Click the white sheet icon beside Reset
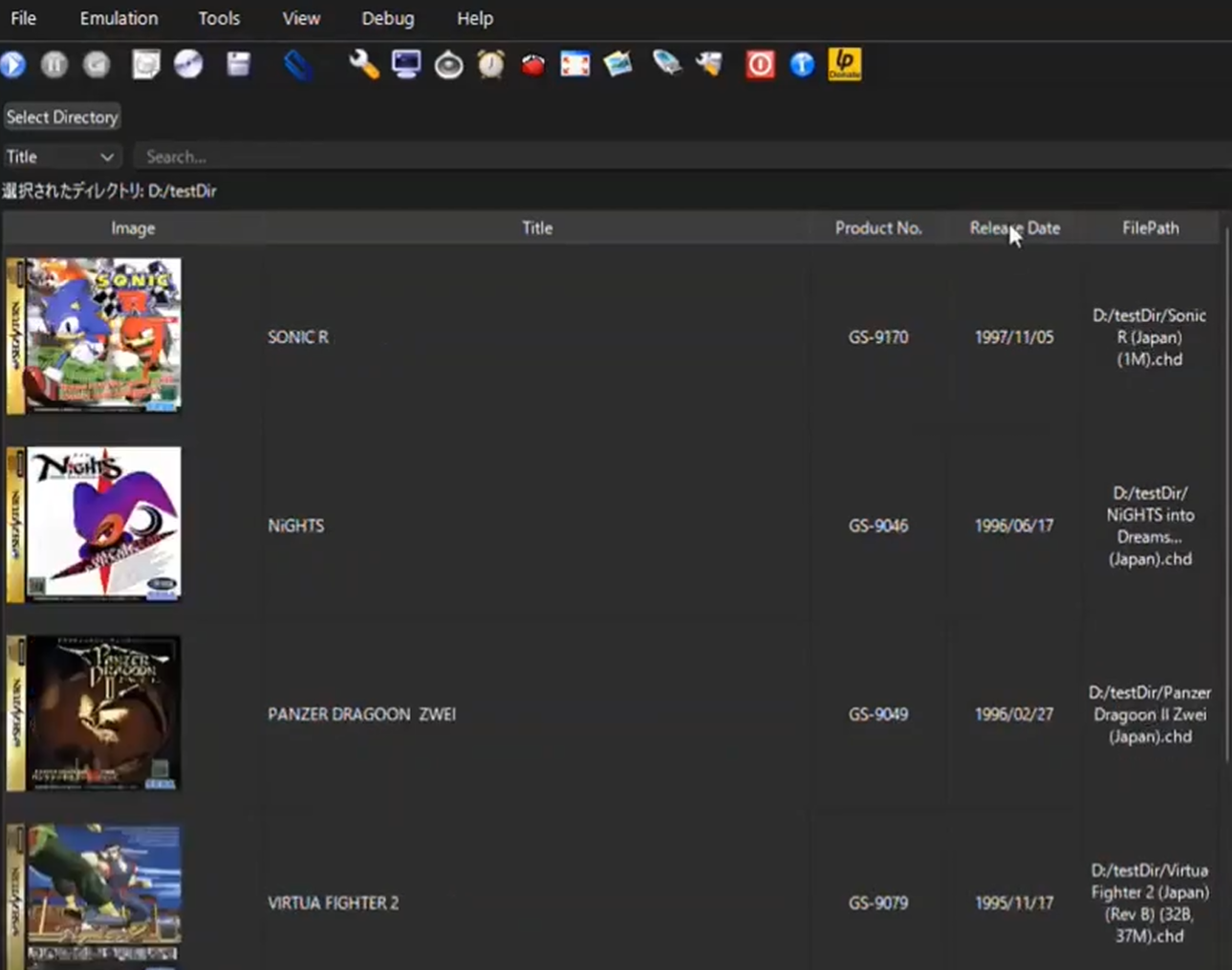Viewport: 1232px width, 970px height. coord(145,64)
